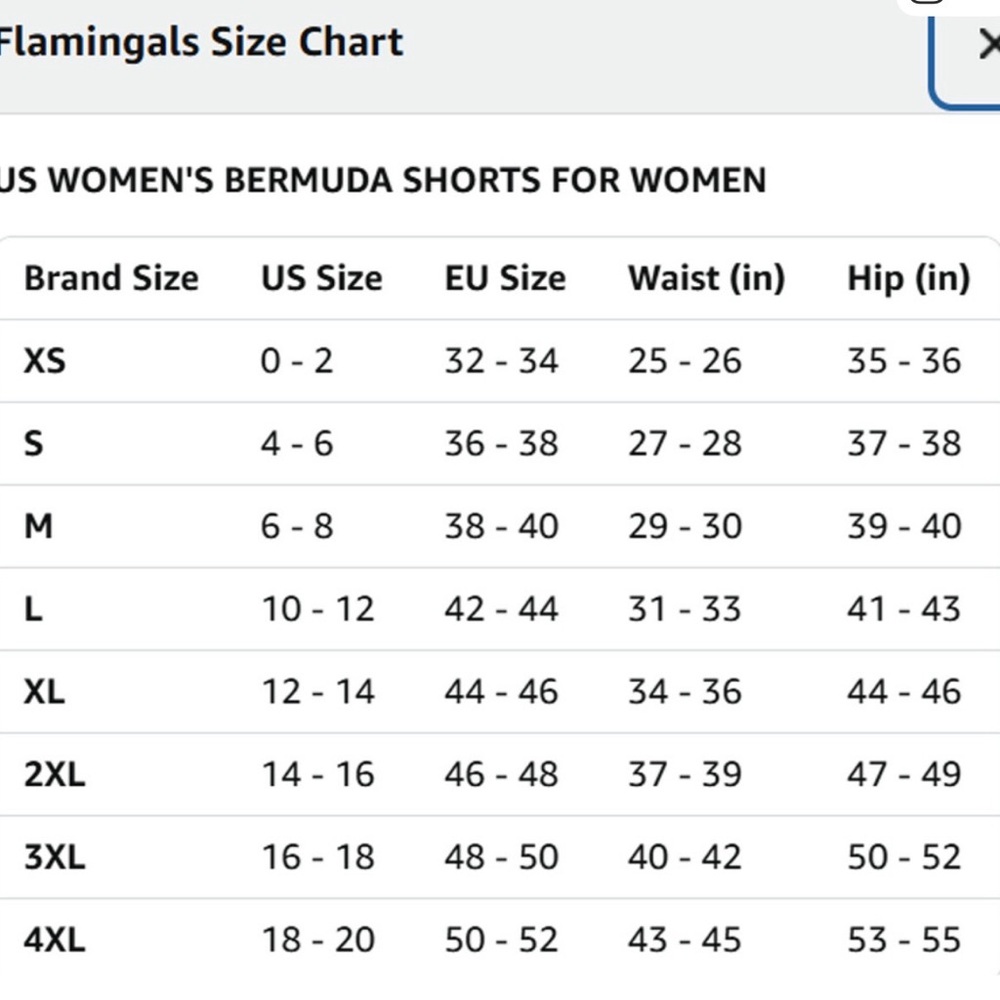Select the Hip (in) column header
Image resolution: width=1000 pixels, height=1000 pixels.
pos(908,278)
